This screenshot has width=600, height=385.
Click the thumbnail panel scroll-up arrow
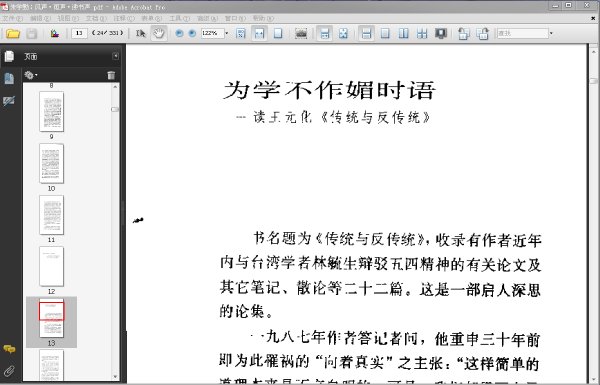point(115,87)
